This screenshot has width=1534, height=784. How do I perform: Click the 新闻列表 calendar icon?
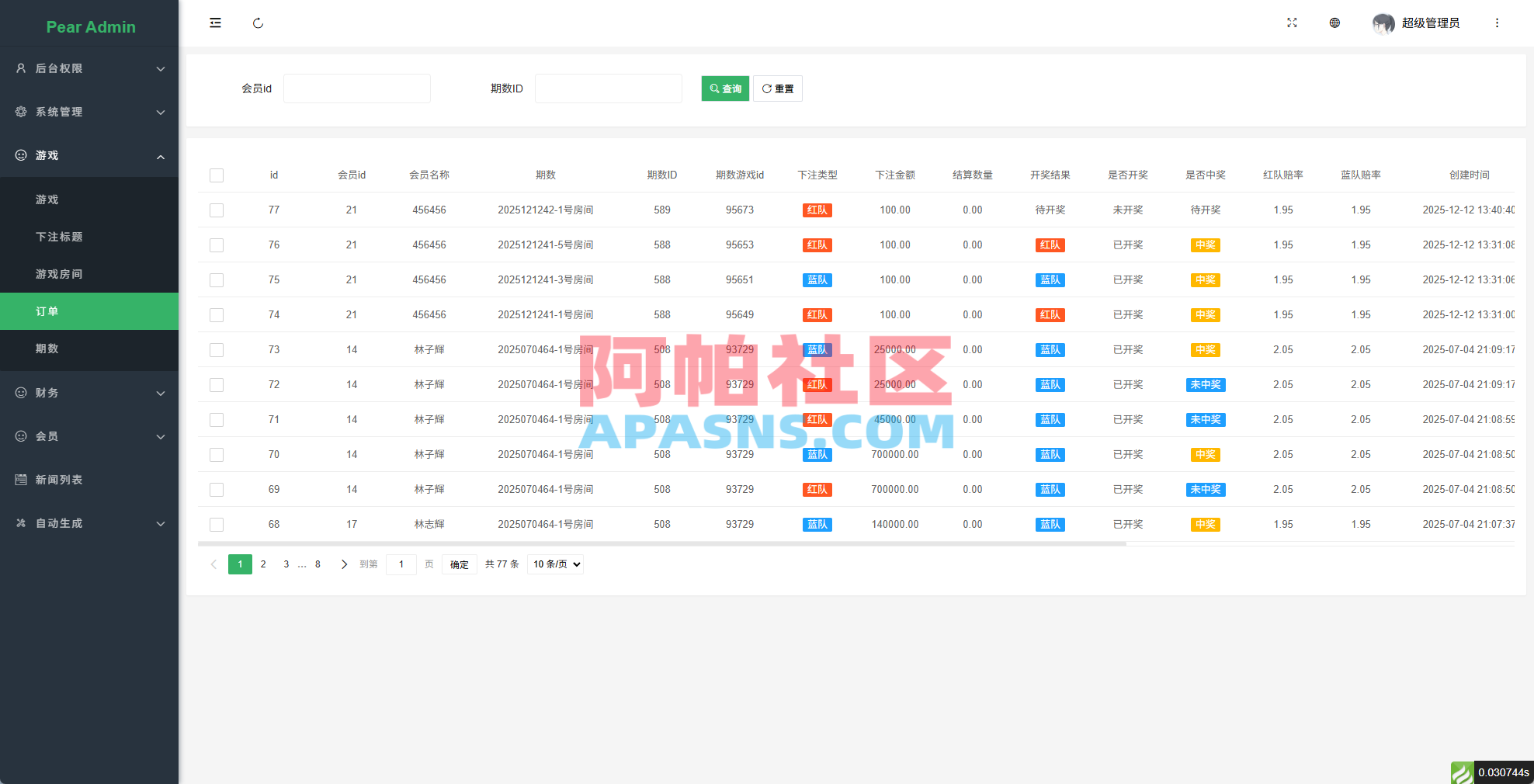[21, 480]
